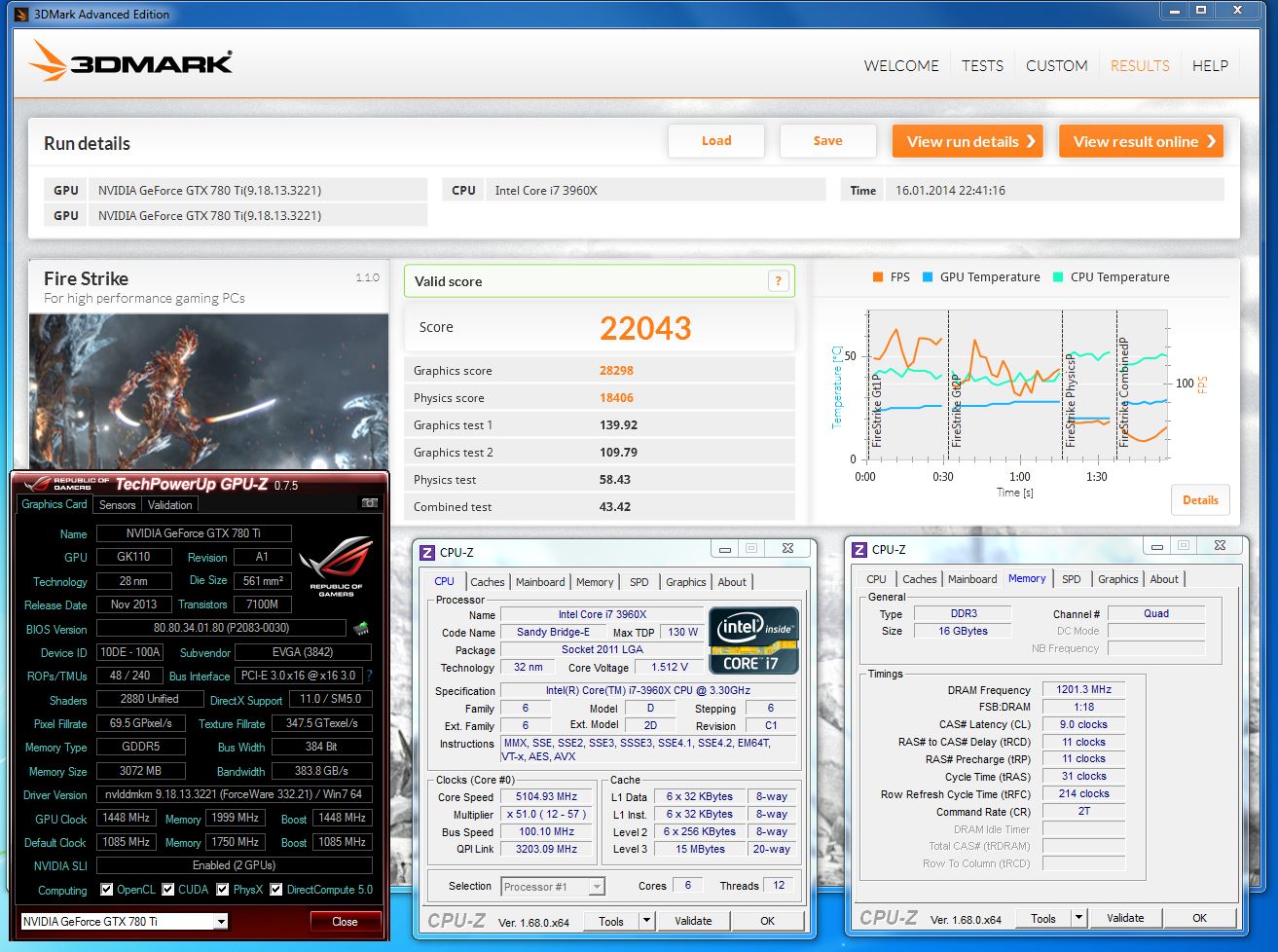Click the GPU Name field in GPU-Z
Viewport: 1278px width, 952px height.
[x=194, y=533]
